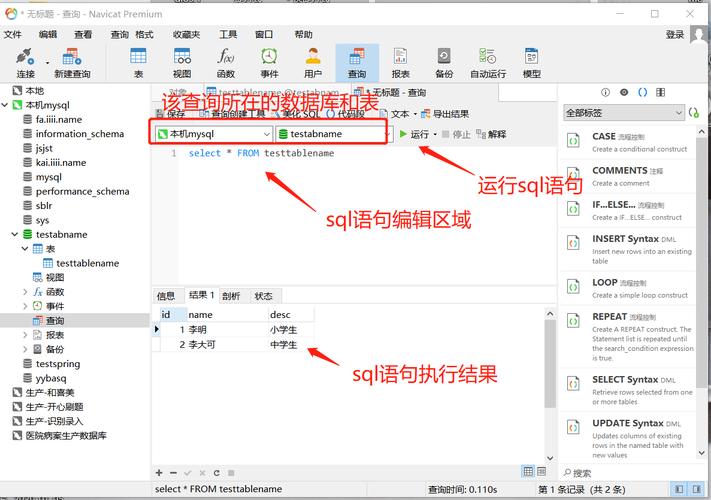Open the 模型 model toolbar icon

click(531, 63)
